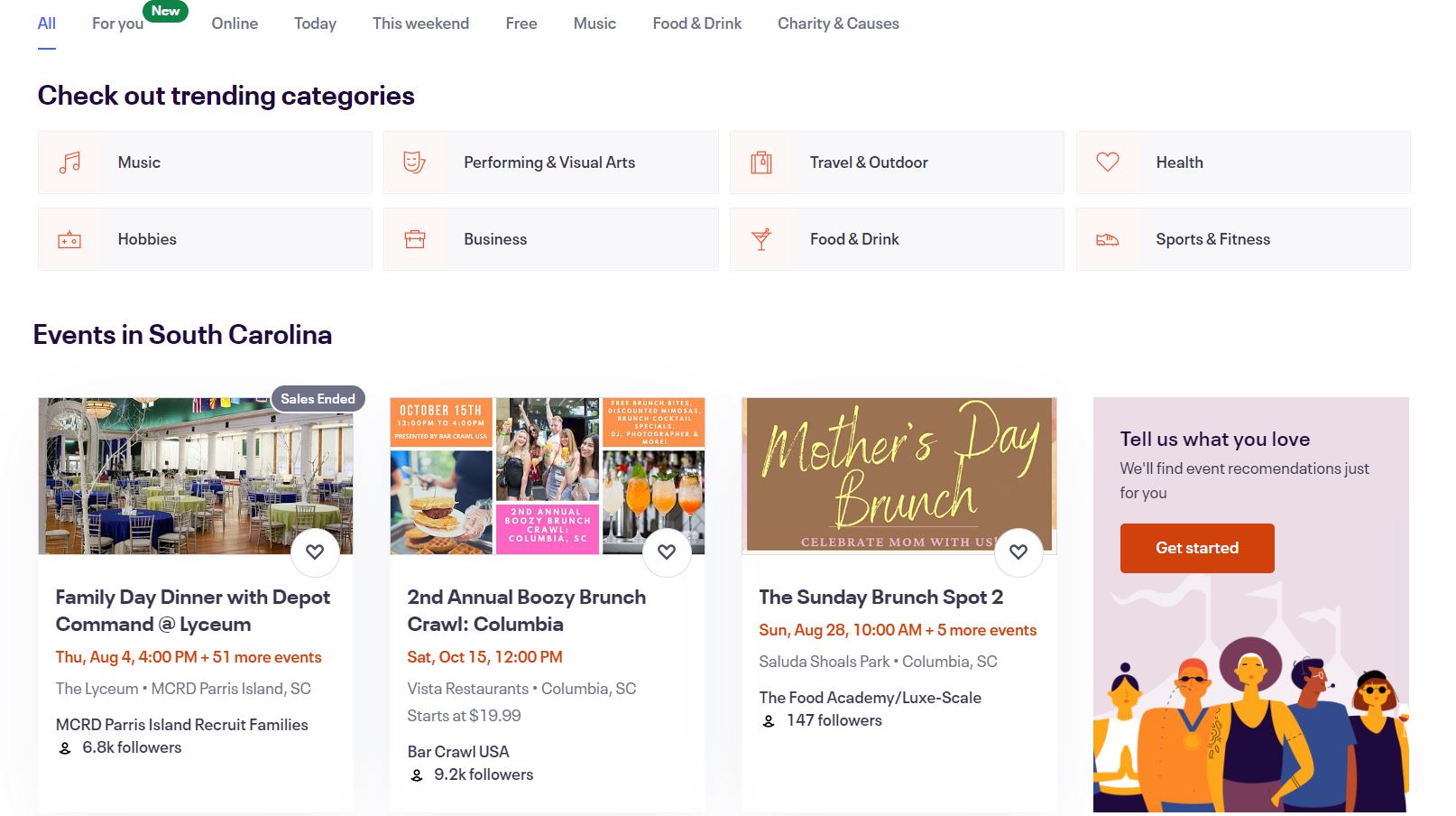1456x816 pixels.
Task: Click the Business briefcase icon
Action: (415, 239)
